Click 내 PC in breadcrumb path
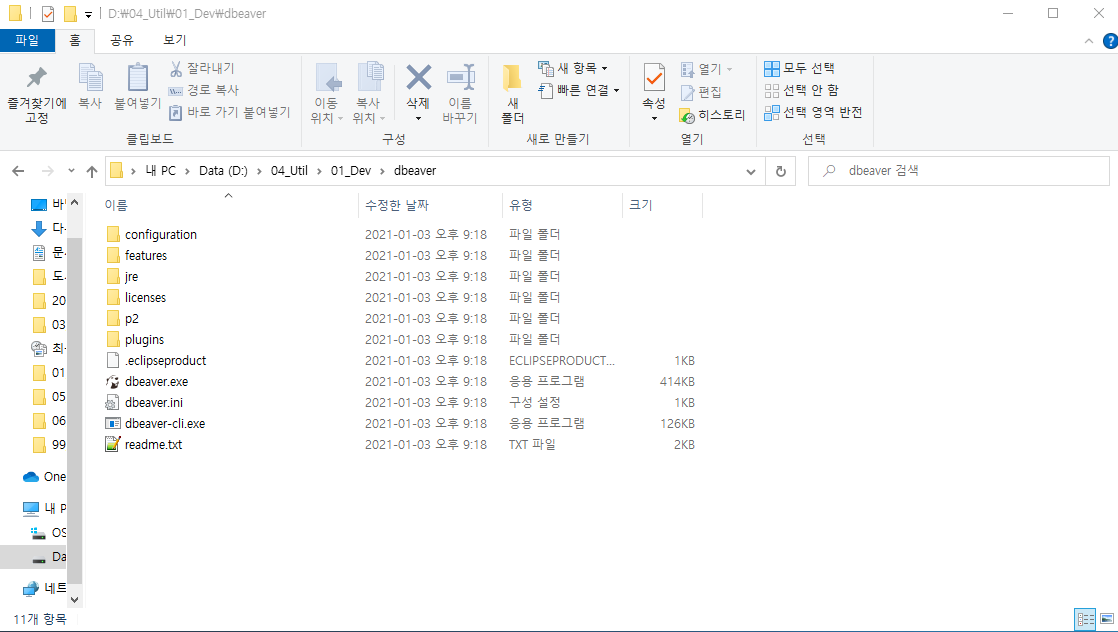Screen dimensions: 1118x632 click(x=160, y=171)
